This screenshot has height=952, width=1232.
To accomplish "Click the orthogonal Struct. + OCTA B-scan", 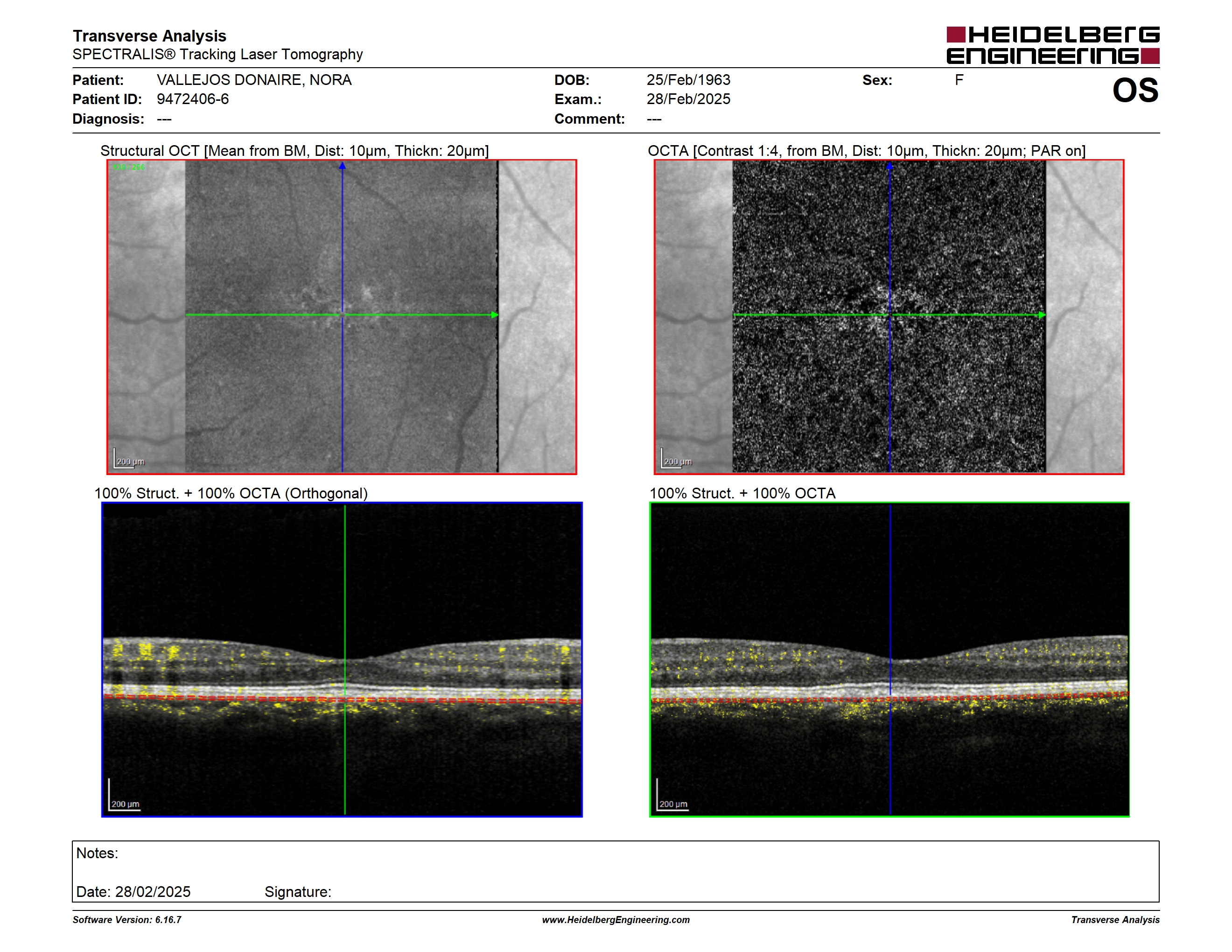I will [342, 659].
